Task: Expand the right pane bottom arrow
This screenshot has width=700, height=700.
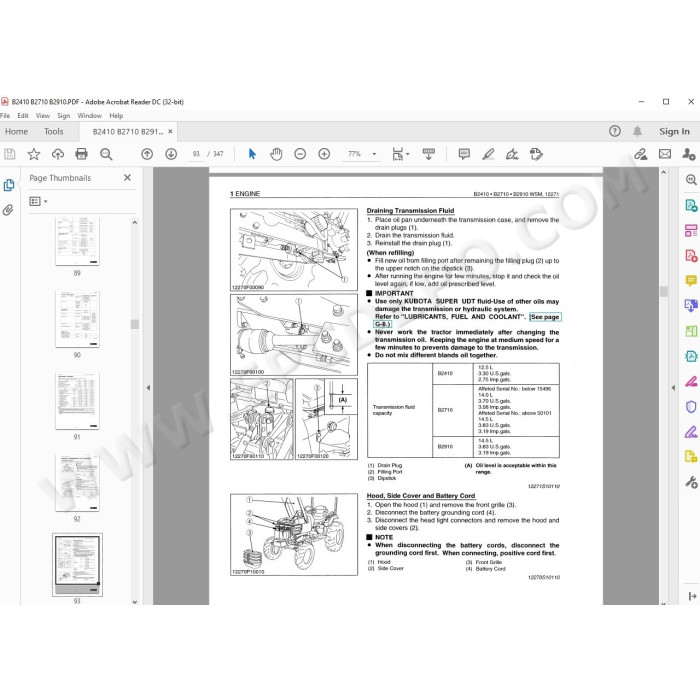Action: (692, 596)
